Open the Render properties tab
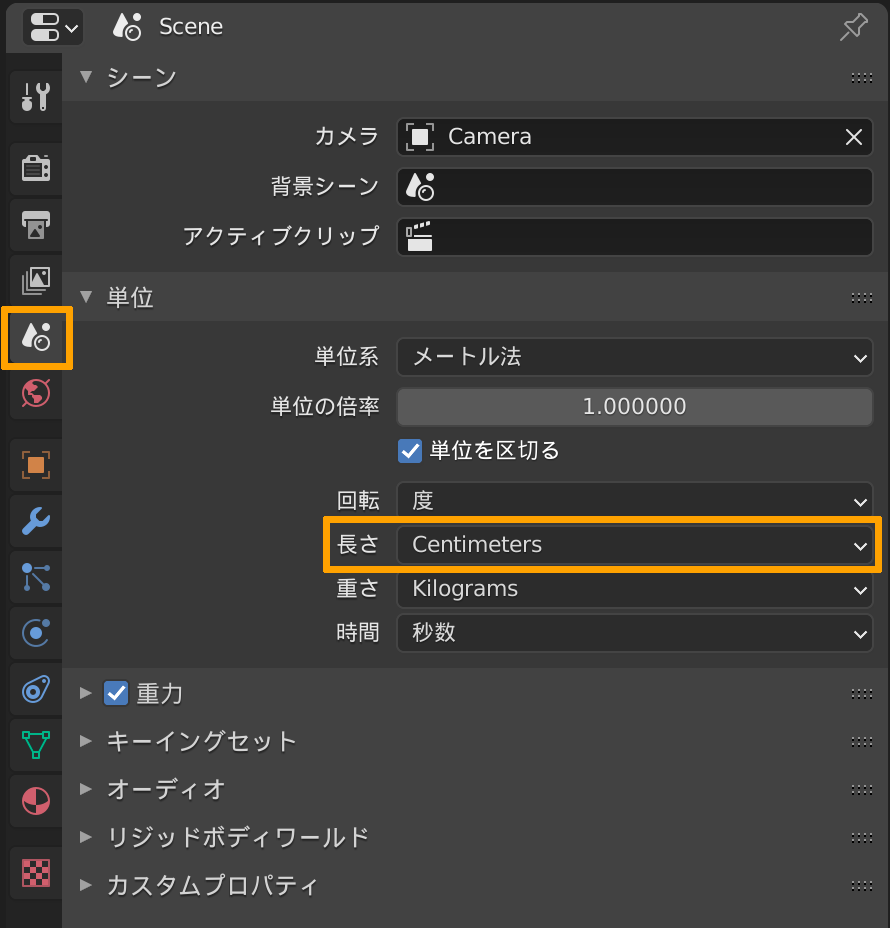The image size is (890, 928). 36,168
